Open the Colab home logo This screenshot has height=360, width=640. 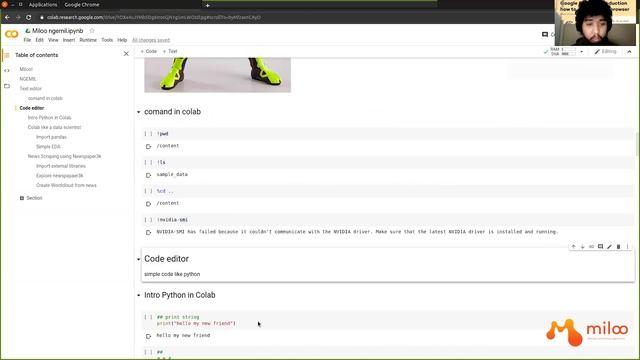click(x=11, y=34)
